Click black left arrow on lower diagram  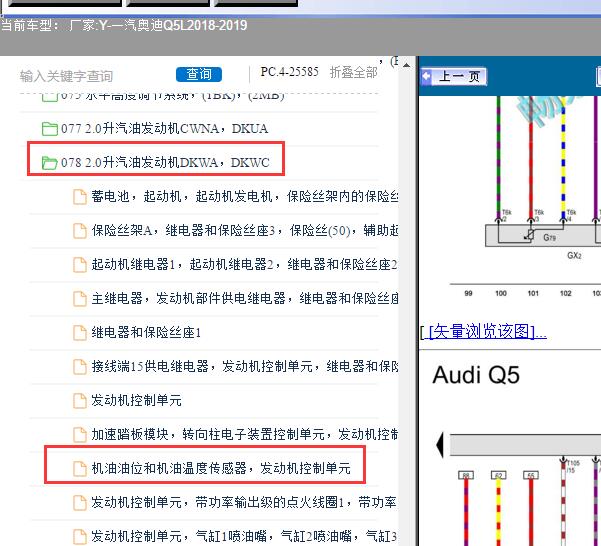(x=440, y=445)
